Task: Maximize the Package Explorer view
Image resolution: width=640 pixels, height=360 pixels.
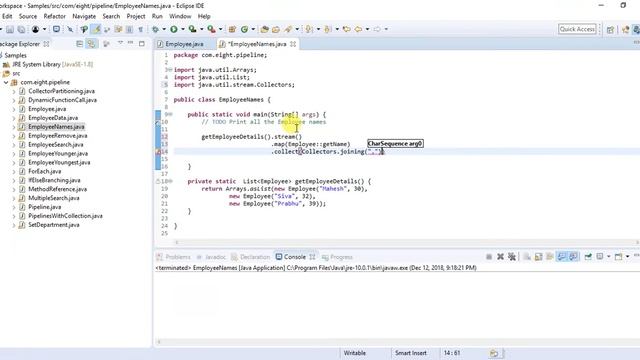Action: 142,43
